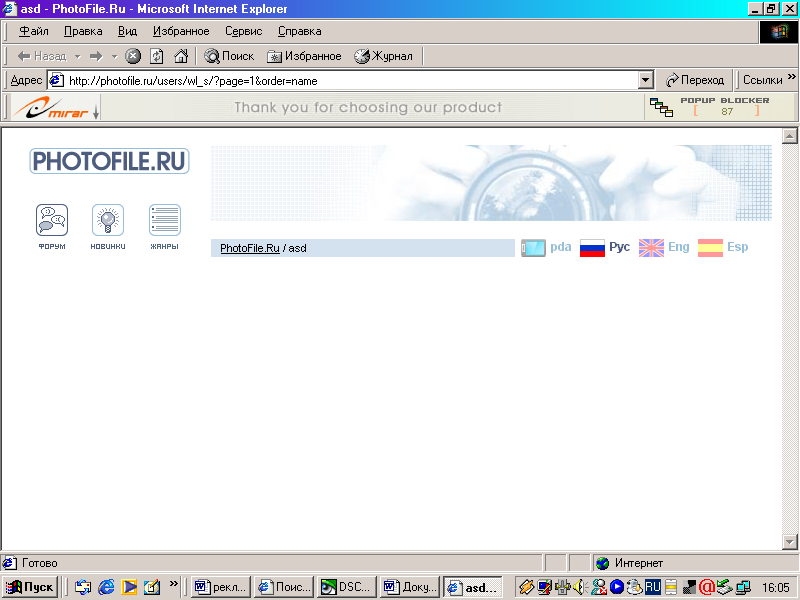Click the Forward arrow button
Viewport: 800px width, 600px height.
tap(96, 56)
